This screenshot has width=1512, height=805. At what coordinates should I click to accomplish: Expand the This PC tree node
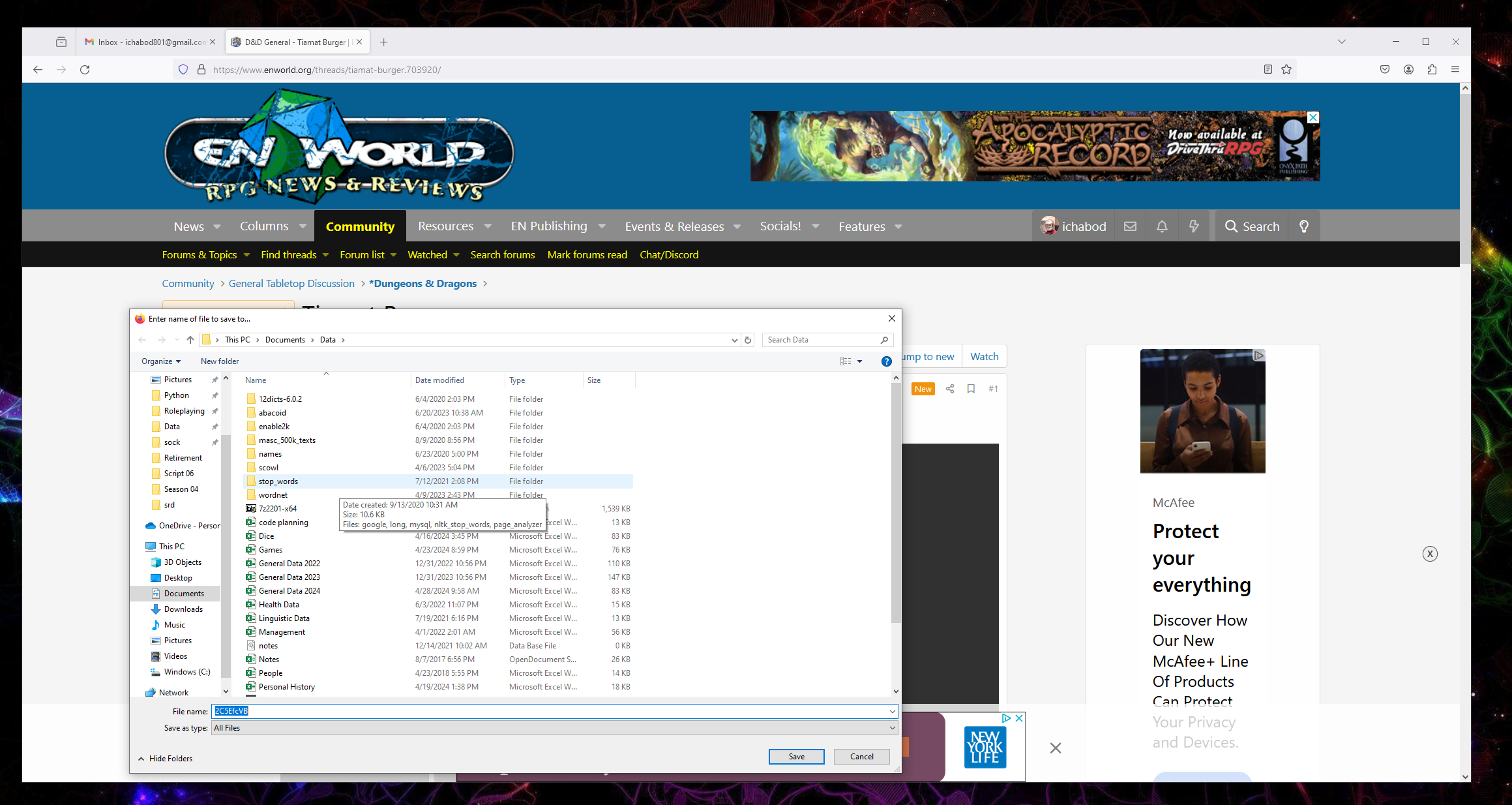[x=140, y=547]
